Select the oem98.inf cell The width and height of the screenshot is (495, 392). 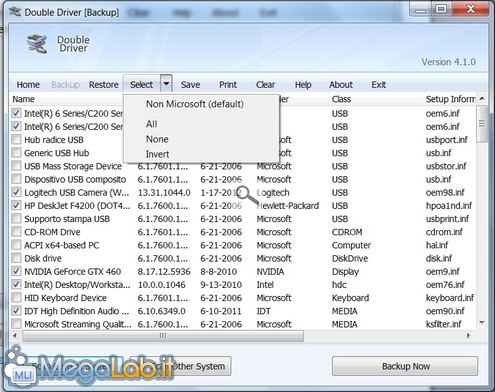445,192
